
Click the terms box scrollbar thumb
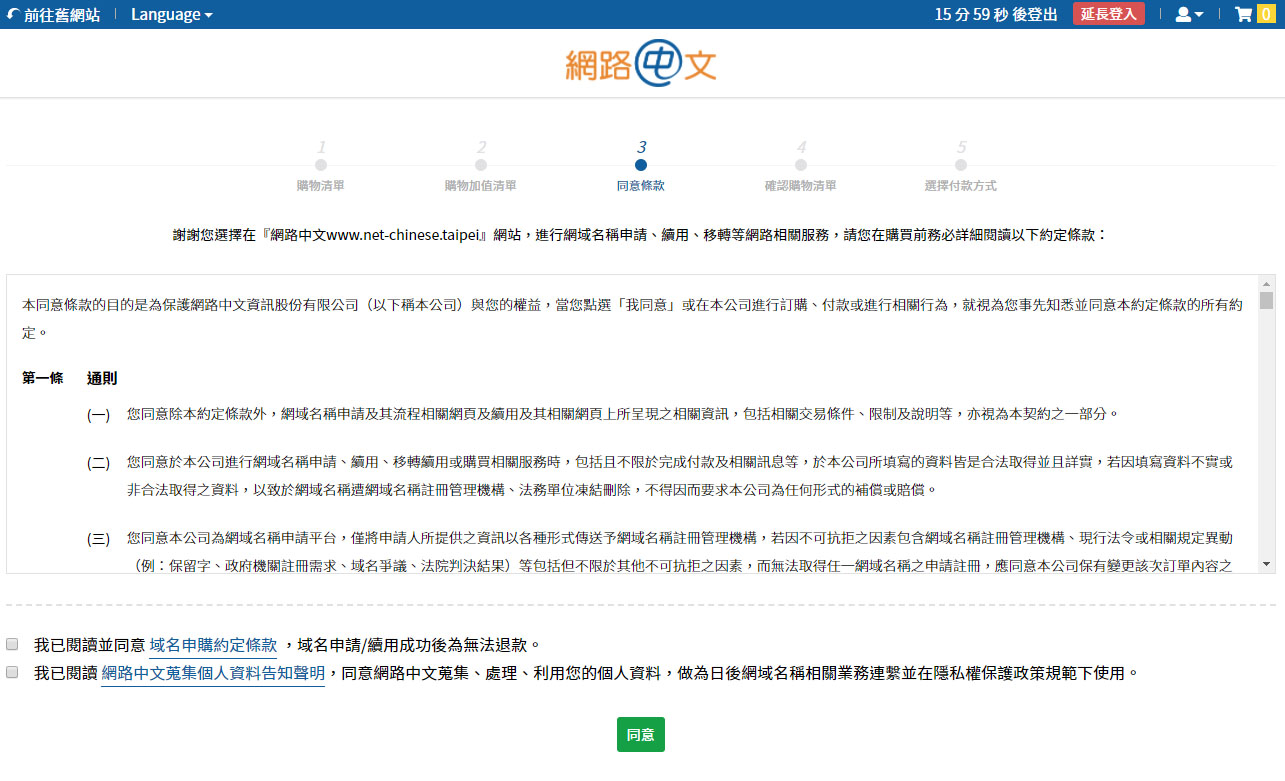pyautogui.click(x=1266, y=300)
